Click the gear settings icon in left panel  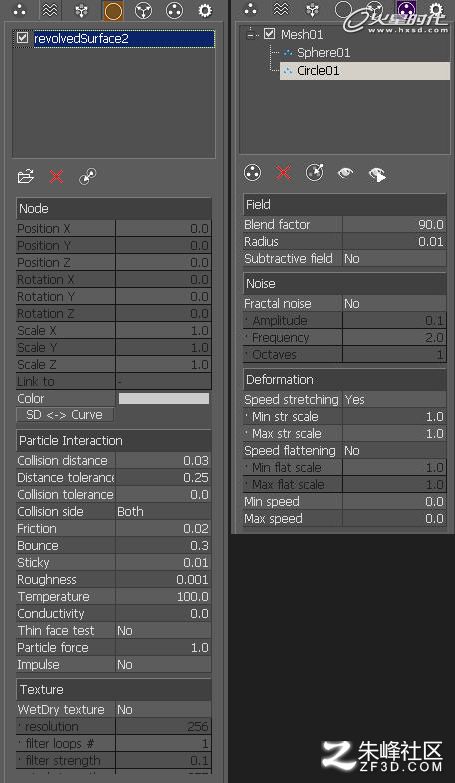coord(205,10)
